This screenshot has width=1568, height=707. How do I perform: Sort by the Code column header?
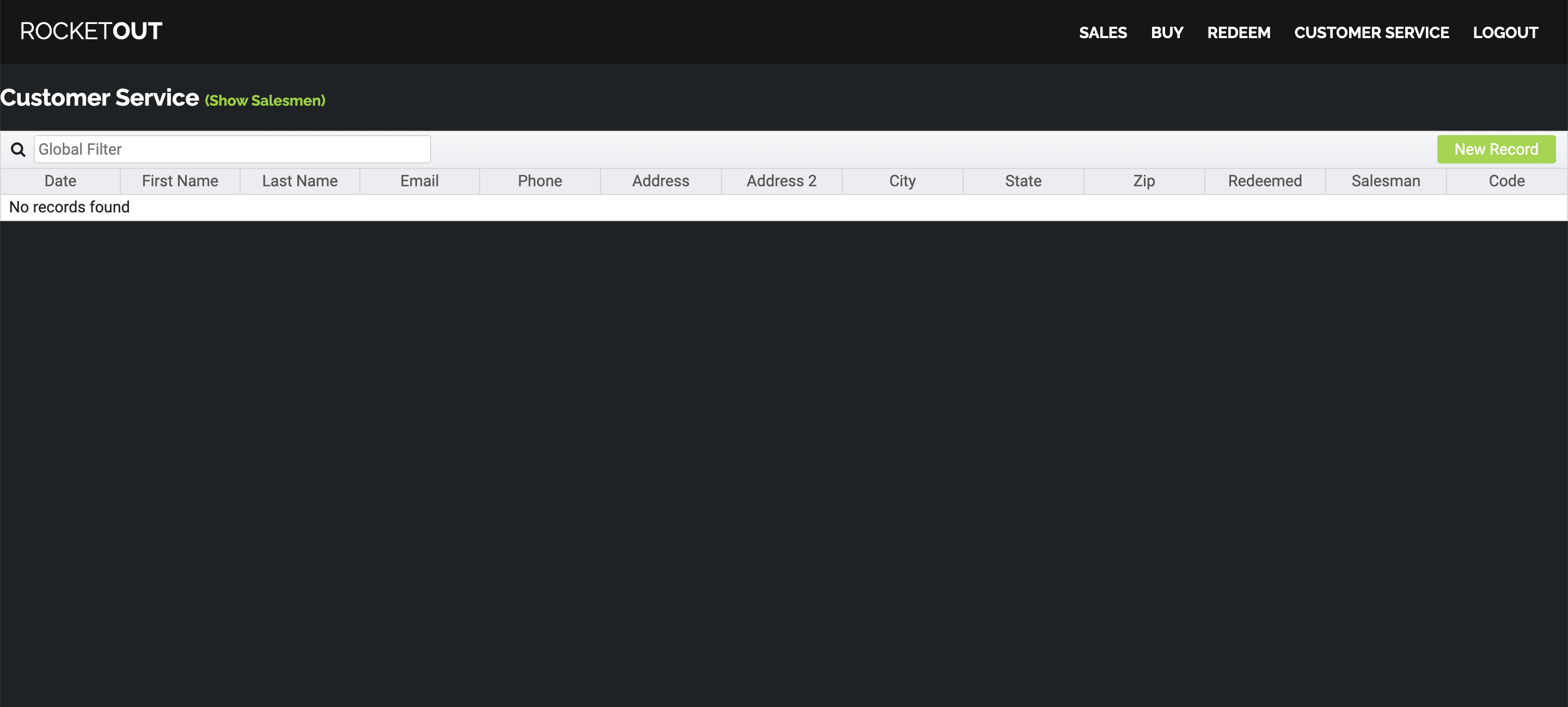click(1506, 181)
